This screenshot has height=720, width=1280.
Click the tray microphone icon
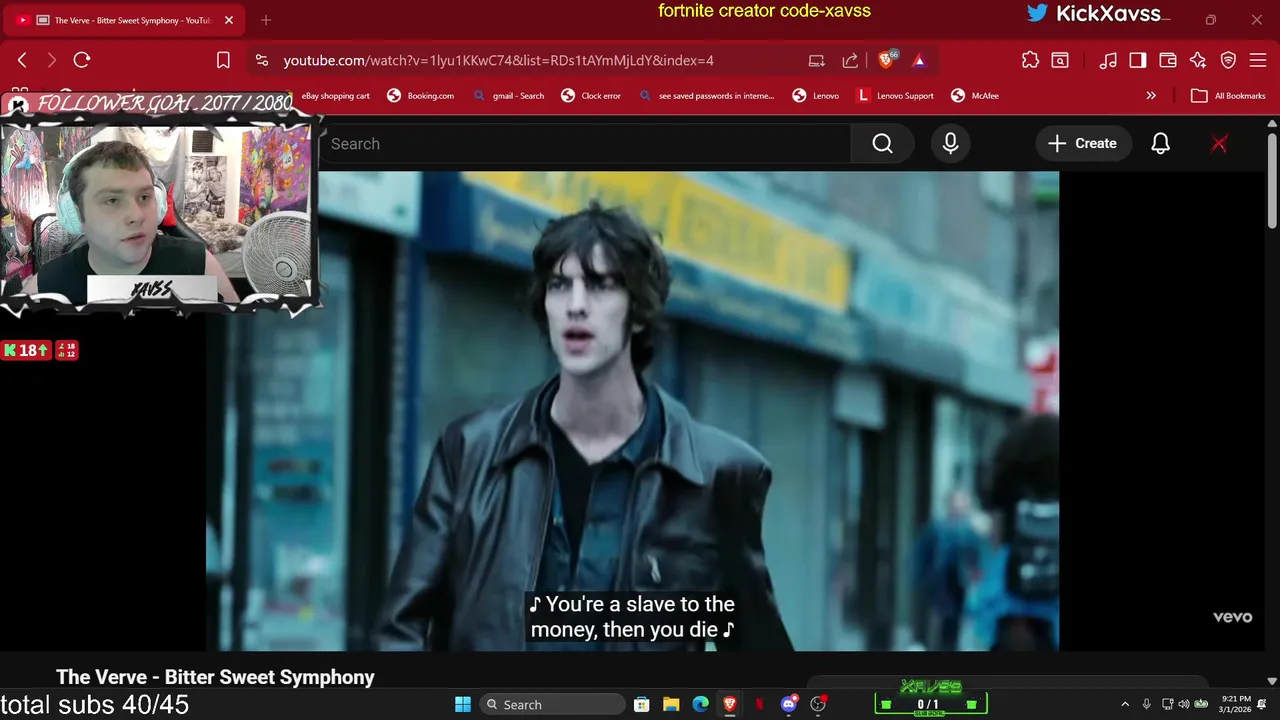[x=1147, y=704]
